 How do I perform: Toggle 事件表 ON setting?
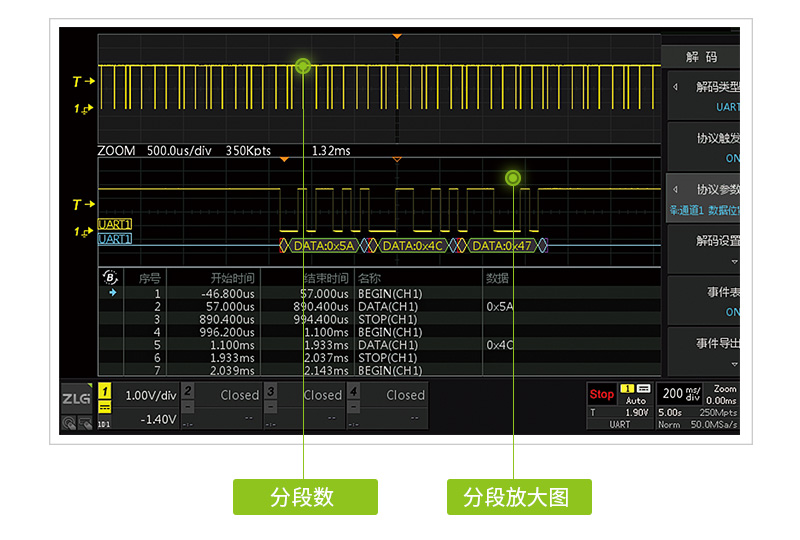tap(704, 301)
